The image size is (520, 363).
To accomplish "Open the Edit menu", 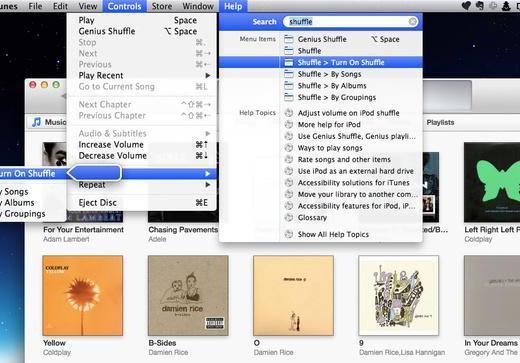I will pyautogui.click(x=60, y=6).
